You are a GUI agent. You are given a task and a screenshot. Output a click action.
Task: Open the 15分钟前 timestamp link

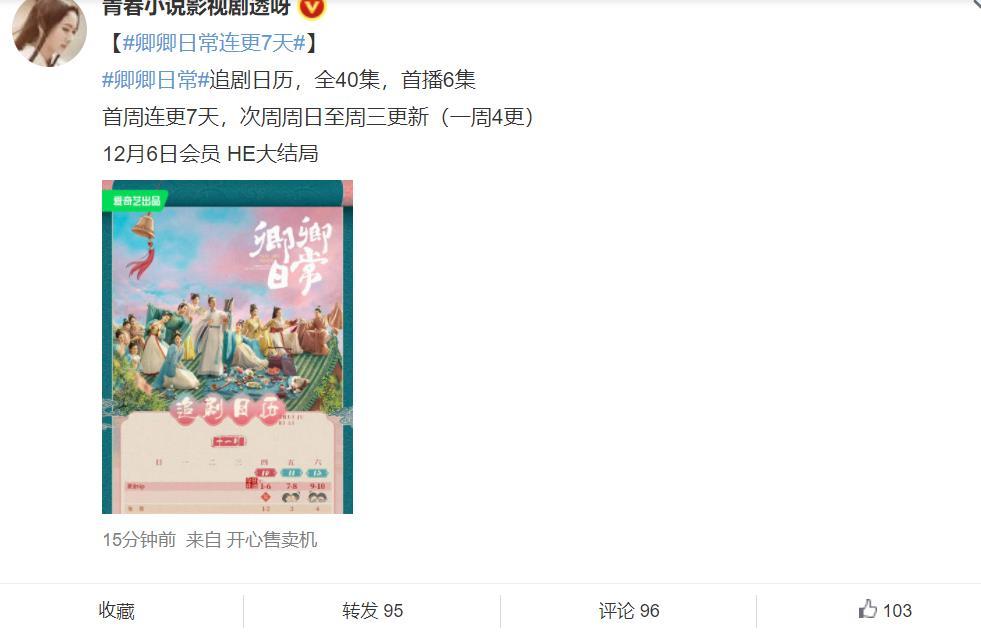[x=140, y=539]
